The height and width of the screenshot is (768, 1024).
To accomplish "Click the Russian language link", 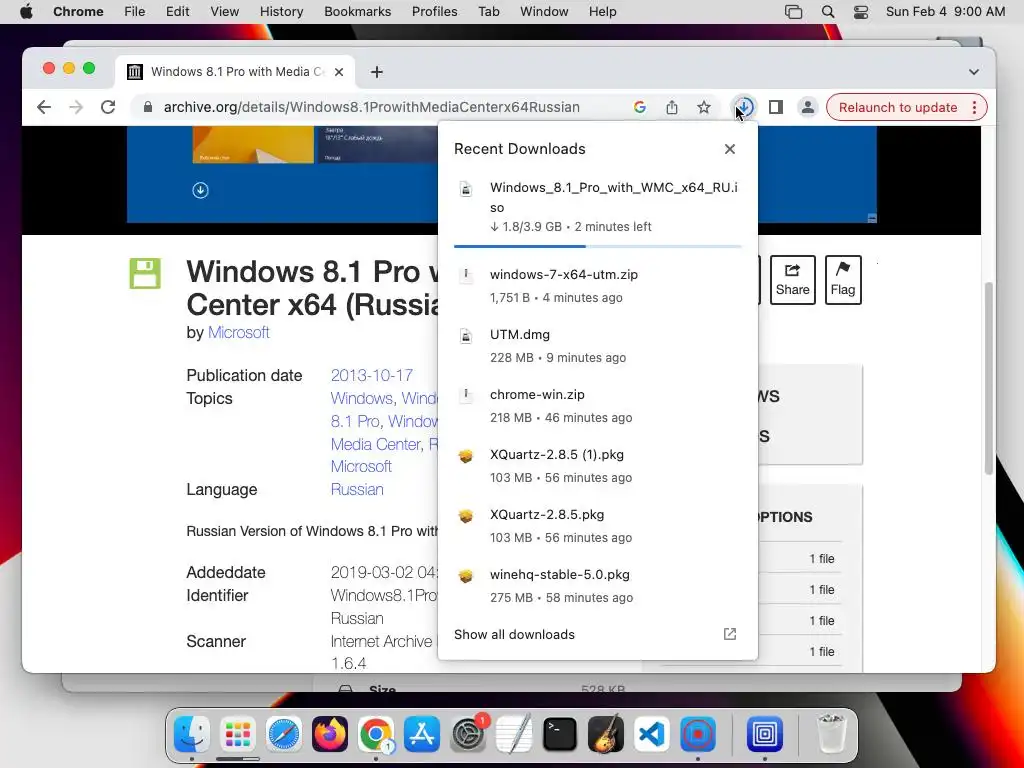I will 357,489.
